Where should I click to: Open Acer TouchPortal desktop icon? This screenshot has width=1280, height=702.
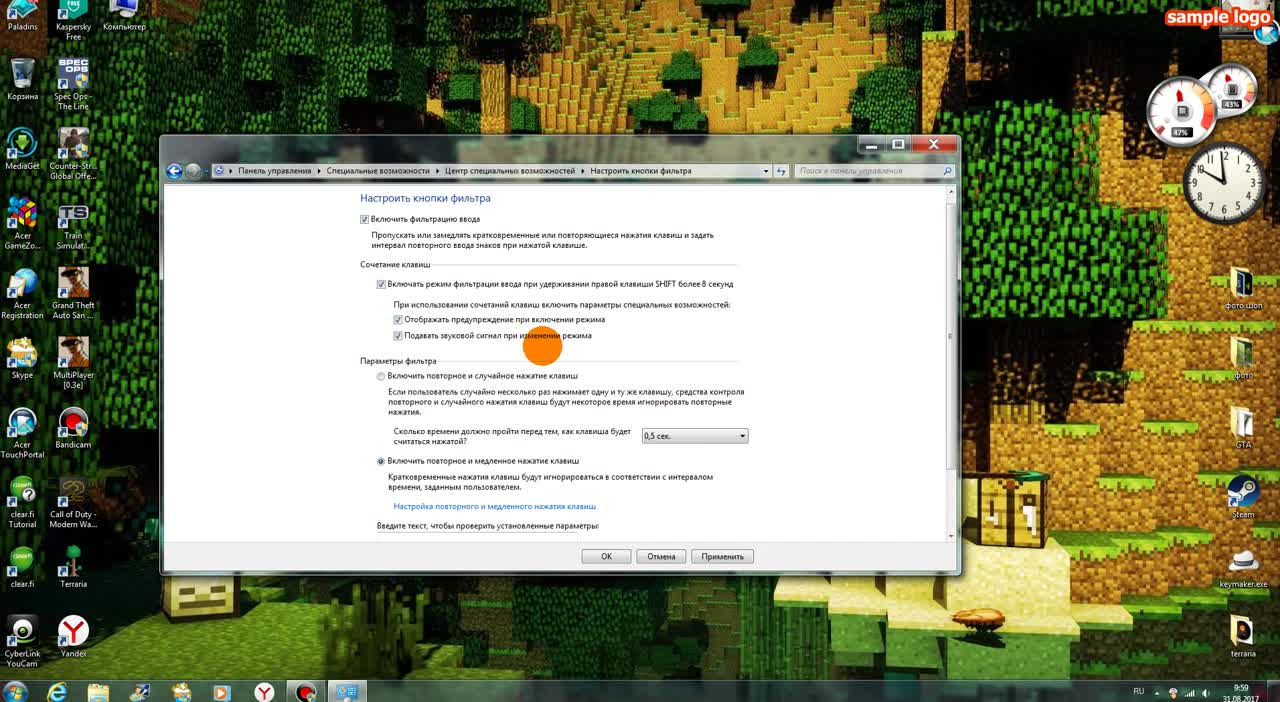(x=22, y=433)
